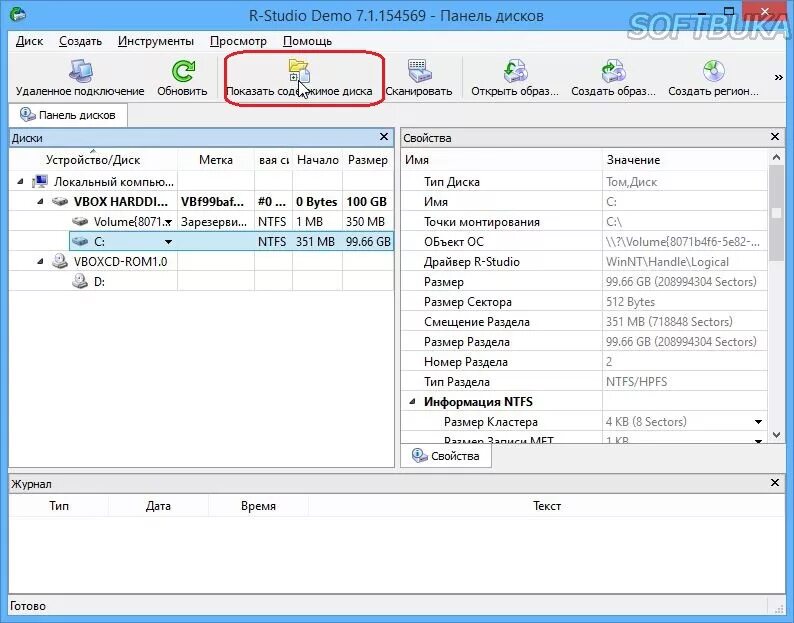The image size is (794, 623).
Task: Open Размер Записи MFT value dropdown
Action: coord(758,441)
